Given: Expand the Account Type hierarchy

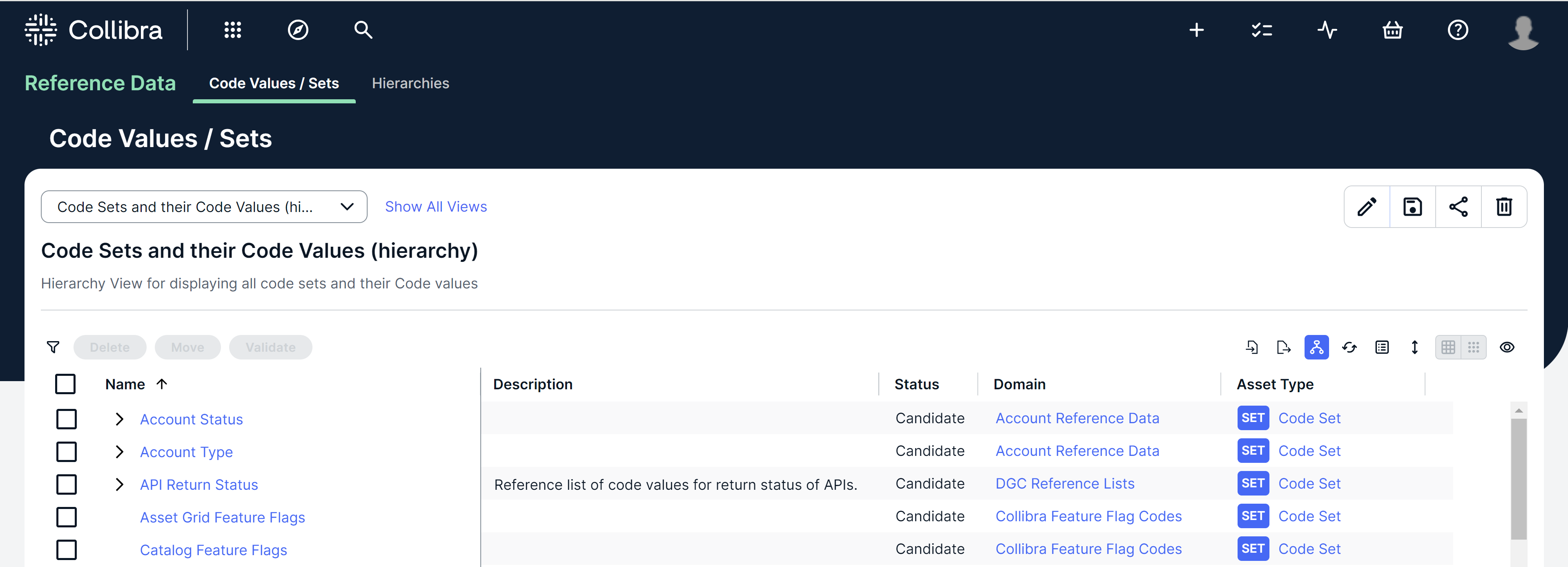Looking at the screenshot, I should [119, 451].
